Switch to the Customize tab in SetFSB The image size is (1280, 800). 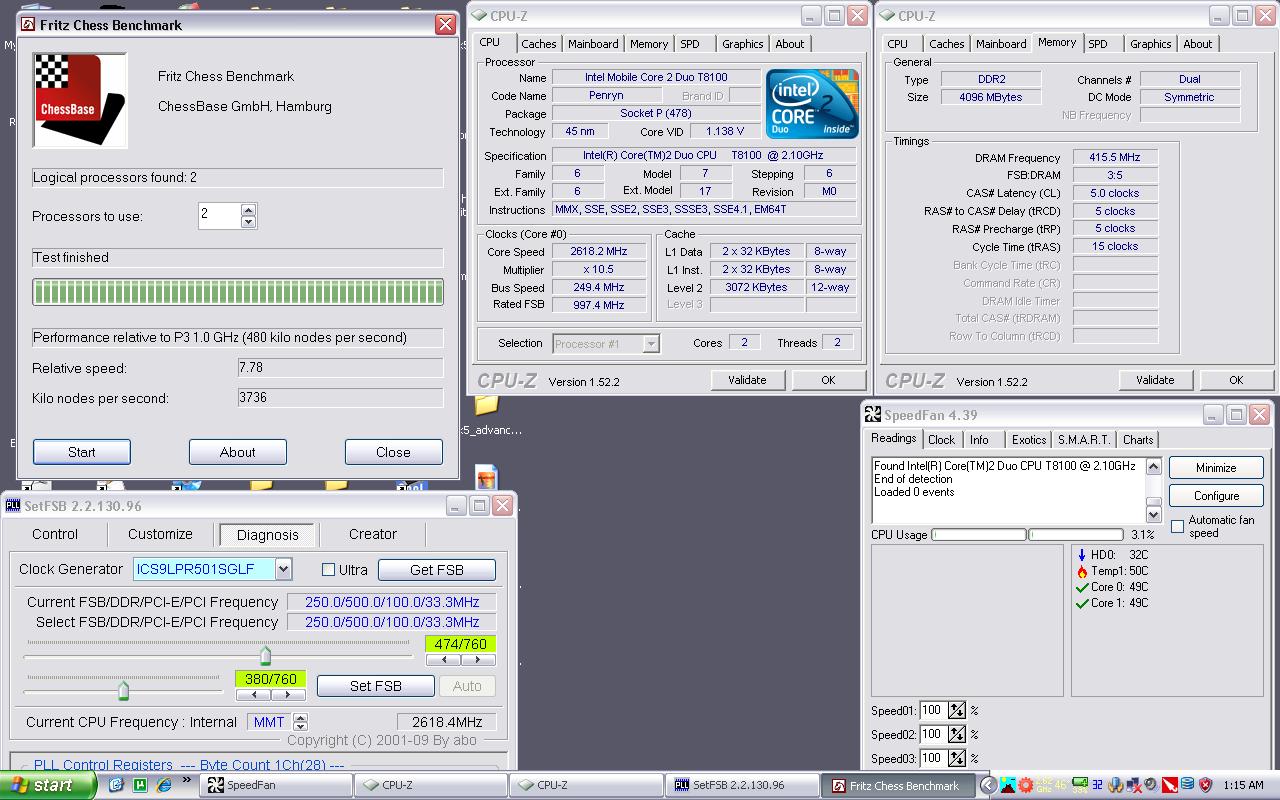[160, 534]
